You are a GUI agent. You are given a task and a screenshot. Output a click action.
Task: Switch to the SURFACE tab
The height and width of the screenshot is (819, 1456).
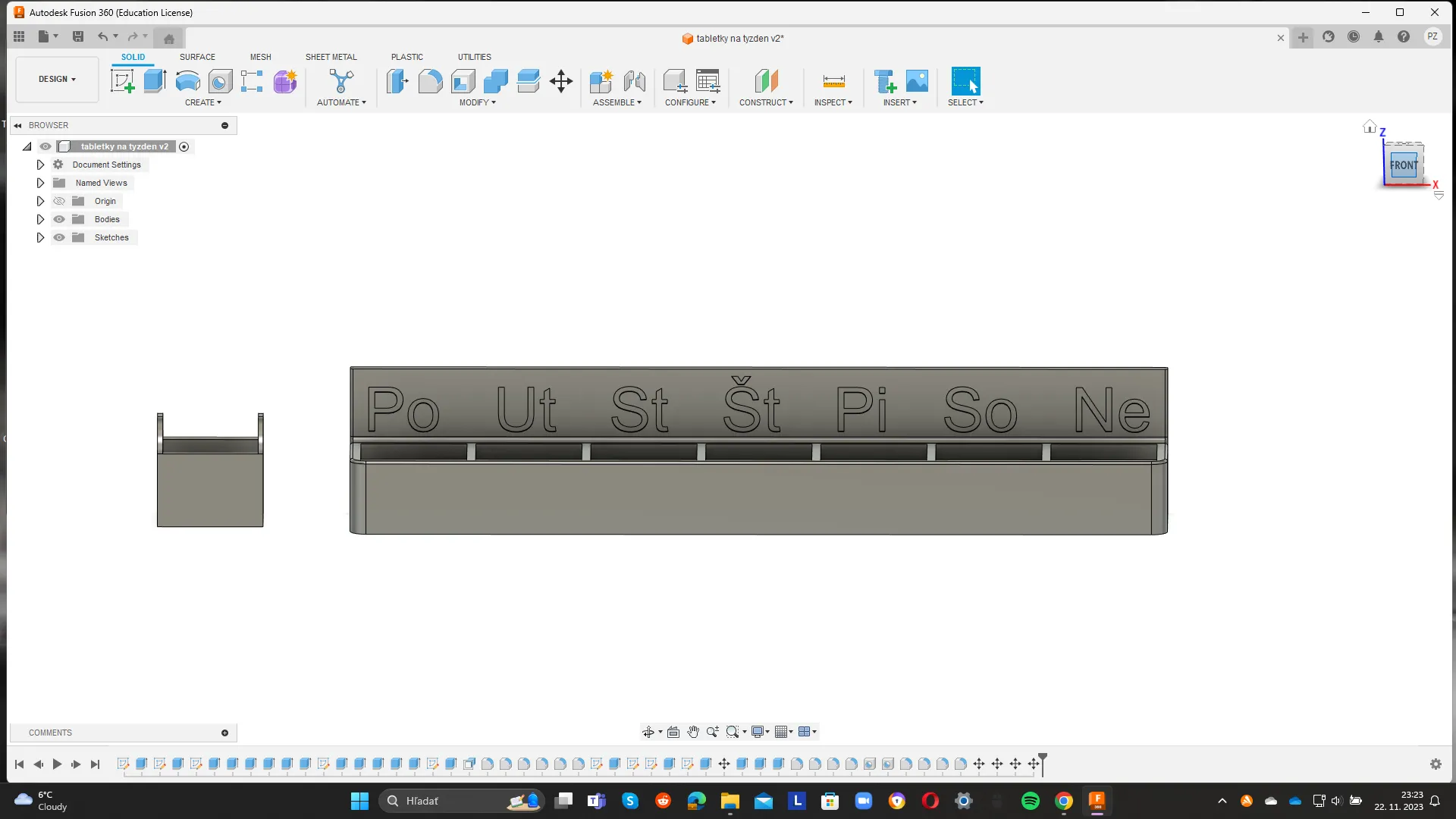197,57
